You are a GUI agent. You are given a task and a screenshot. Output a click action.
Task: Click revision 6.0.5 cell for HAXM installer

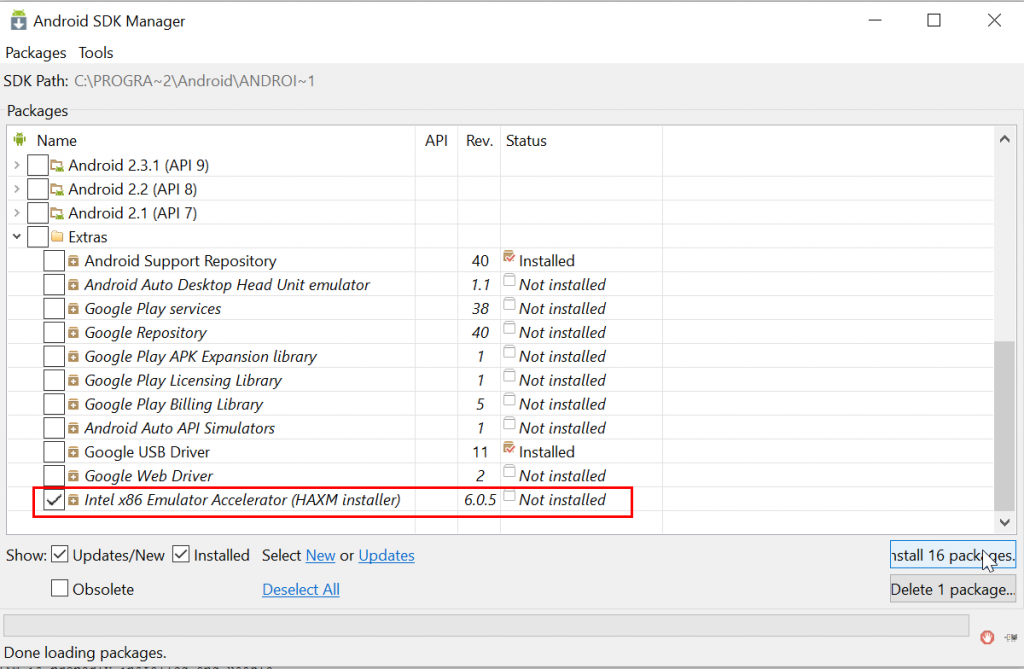(x=480, y=500)
